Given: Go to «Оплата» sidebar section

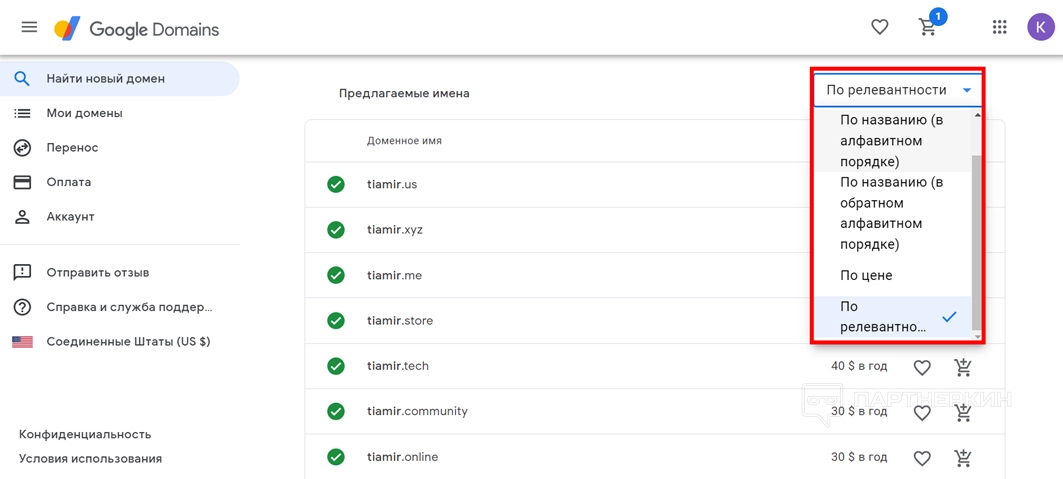Looking at the screenshot, I should (x=68, y=182).
